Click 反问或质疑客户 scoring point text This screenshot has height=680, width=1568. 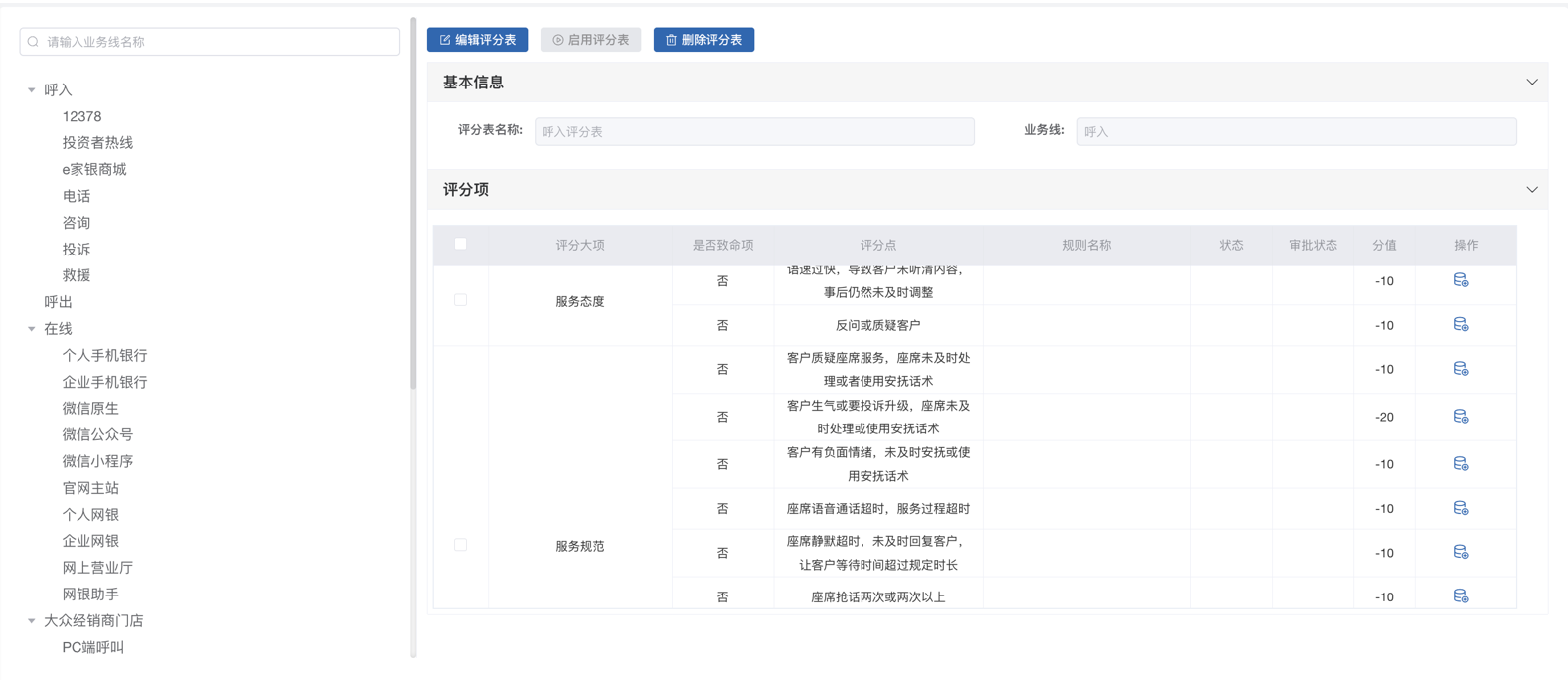click(x=878, y=325)
